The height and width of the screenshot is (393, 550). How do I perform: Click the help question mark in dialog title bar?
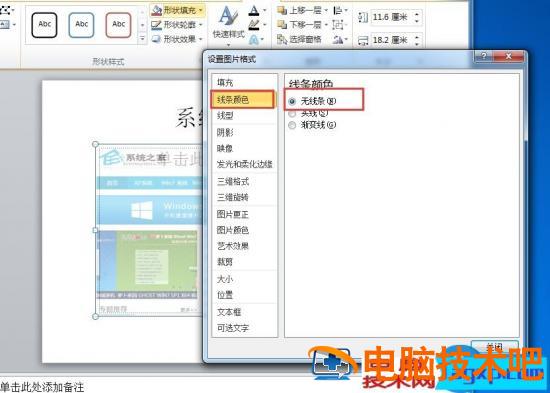click(x=484, y=56)
